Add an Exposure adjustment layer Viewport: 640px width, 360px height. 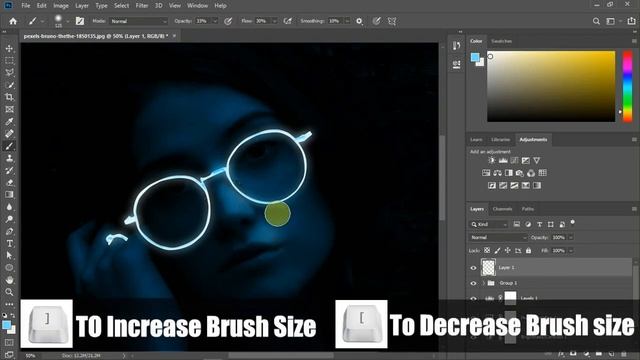point(526,160)
